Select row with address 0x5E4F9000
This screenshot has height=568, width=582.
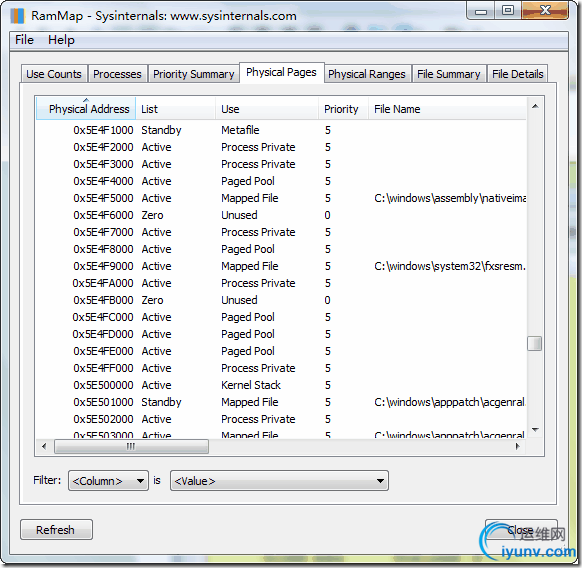(281, 266)
